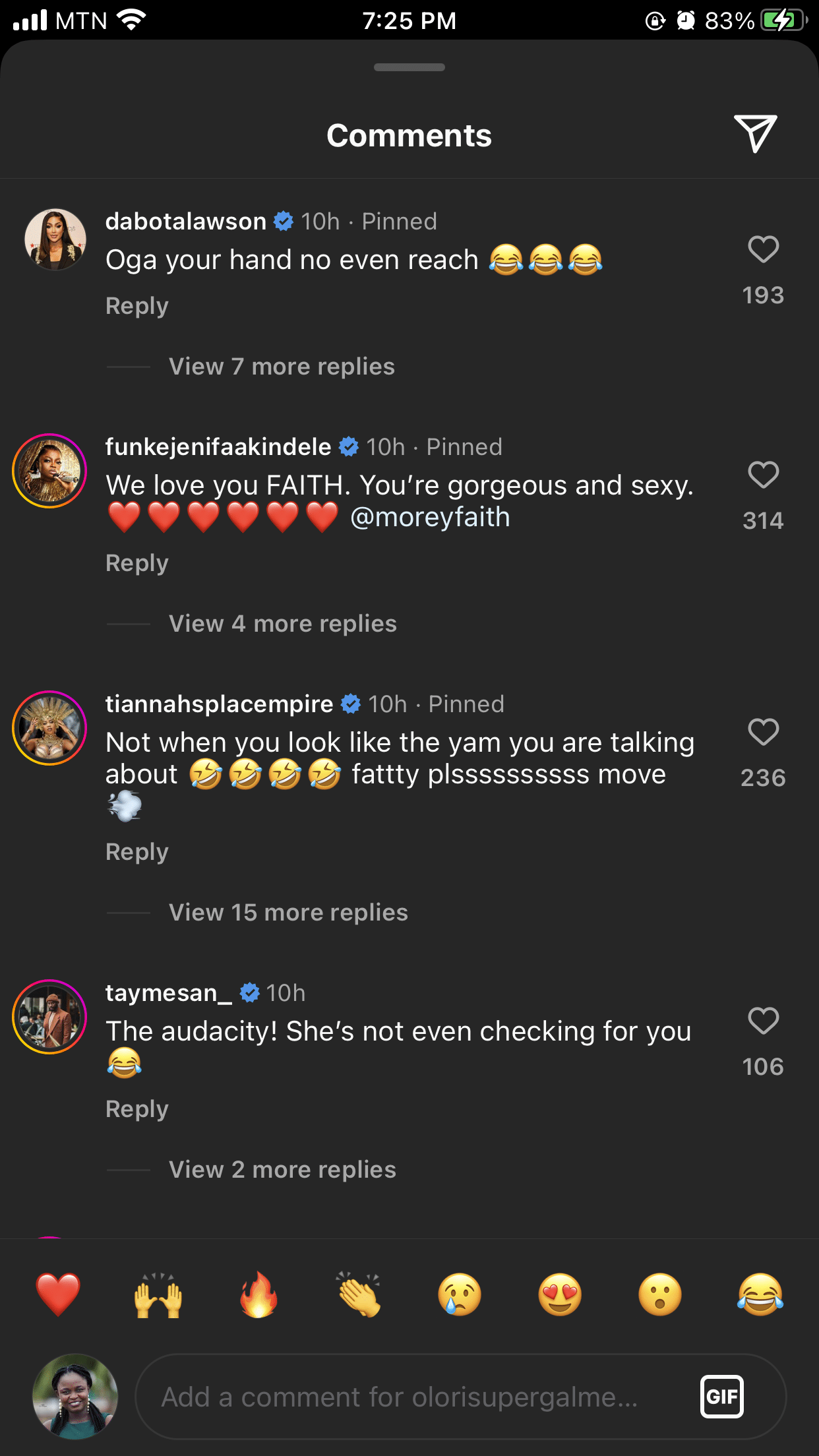819x1456 pixels.
Task: Send the crying face emoji reaction
Action: pyautogui.click(x=460, y=1294)
